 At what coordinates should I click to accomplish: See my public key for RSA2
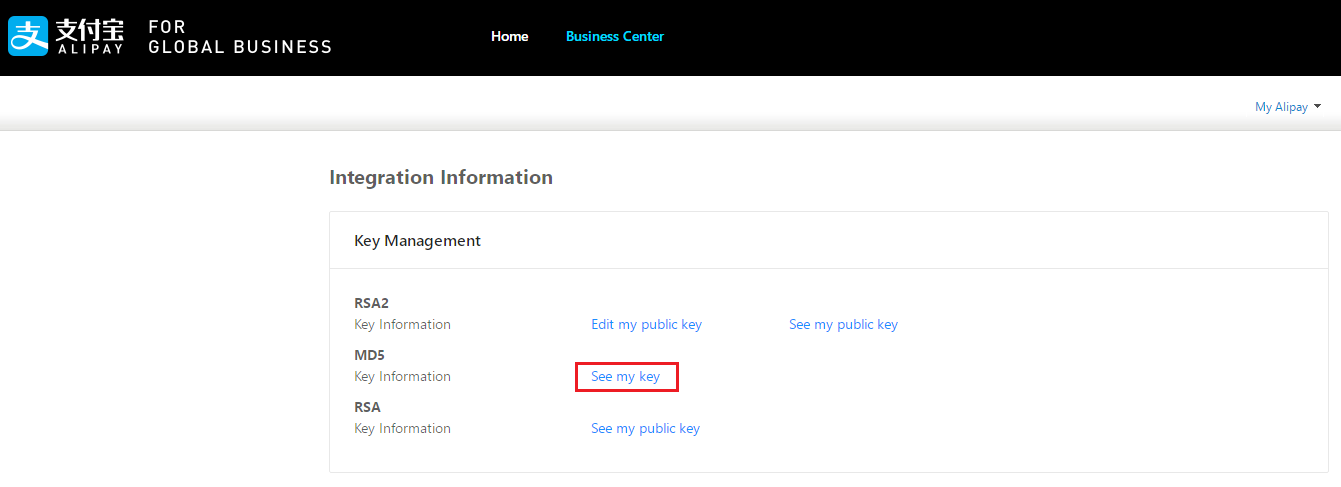coord(843,324)
